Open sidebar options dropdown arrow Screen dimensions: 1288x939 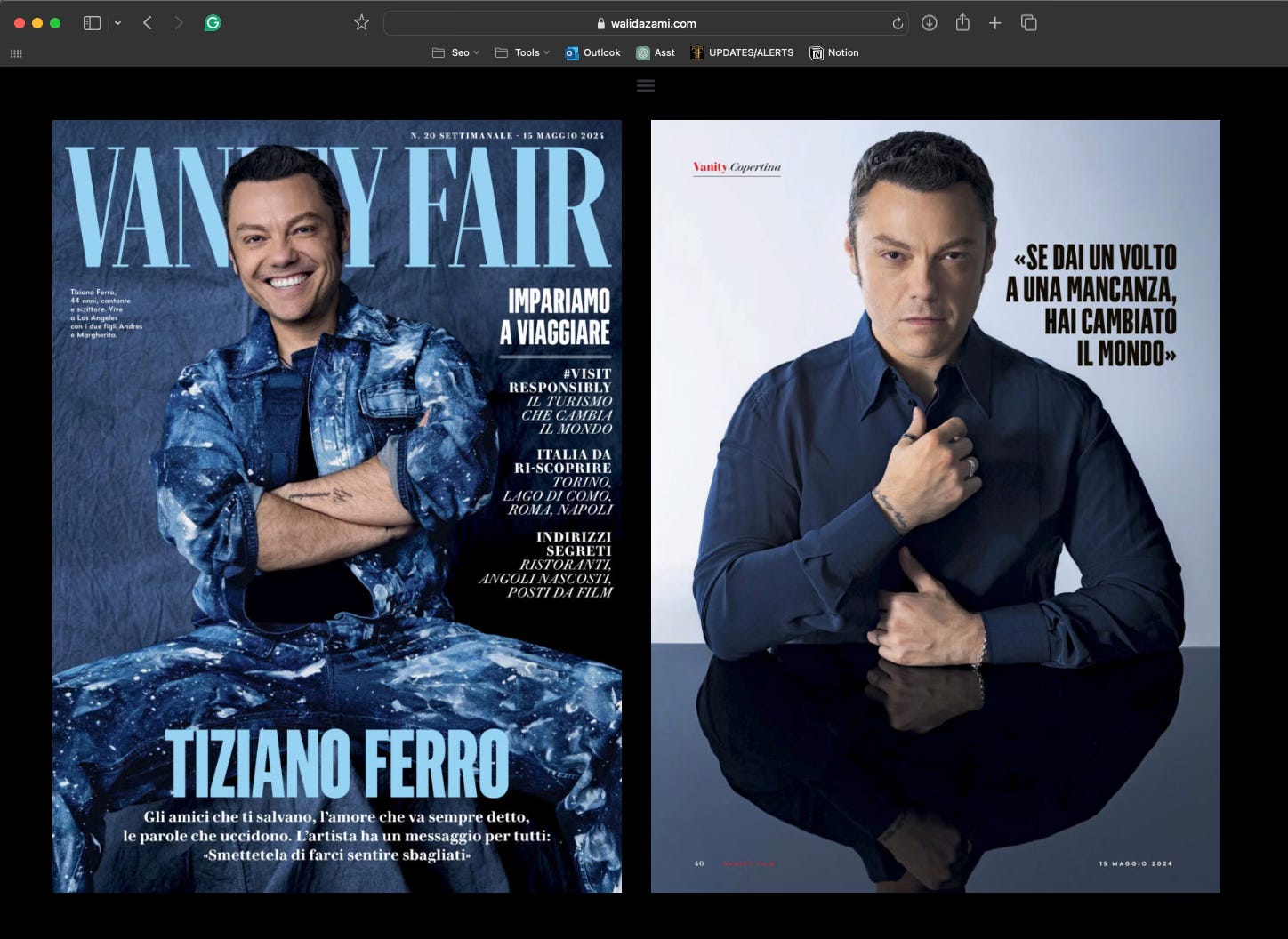click(x=117, y=23)
